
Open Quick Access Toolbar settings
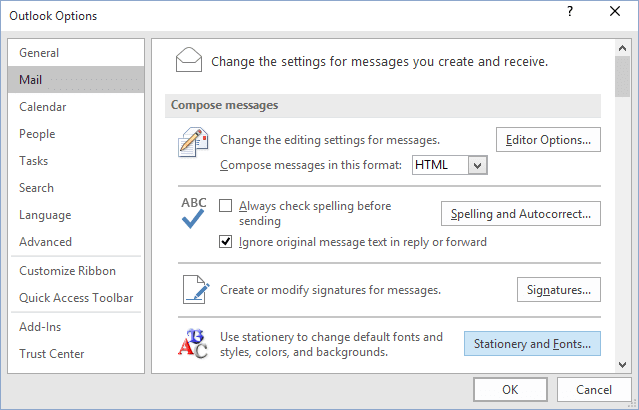tap(76, 298)
